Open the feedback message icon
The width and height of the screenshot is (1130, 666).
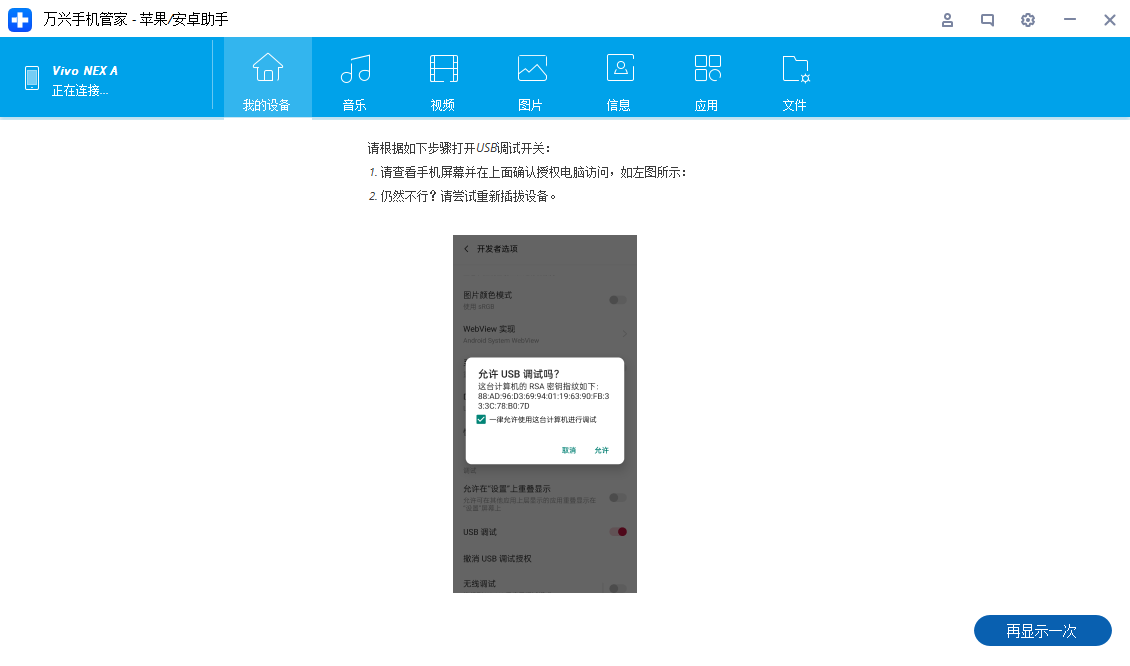pos(987,20)
